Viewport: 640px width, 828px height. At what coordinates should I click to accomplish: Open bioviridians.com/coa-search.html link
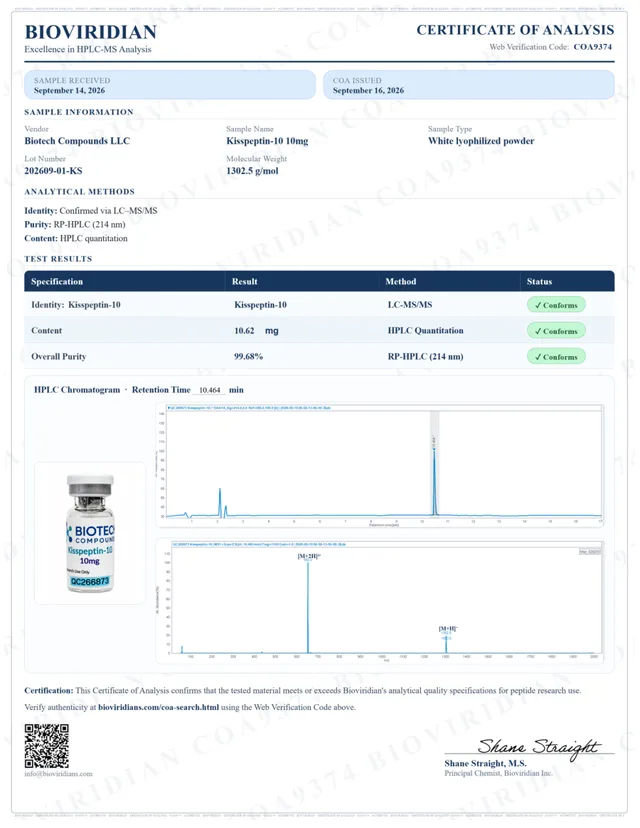[158, 707]
